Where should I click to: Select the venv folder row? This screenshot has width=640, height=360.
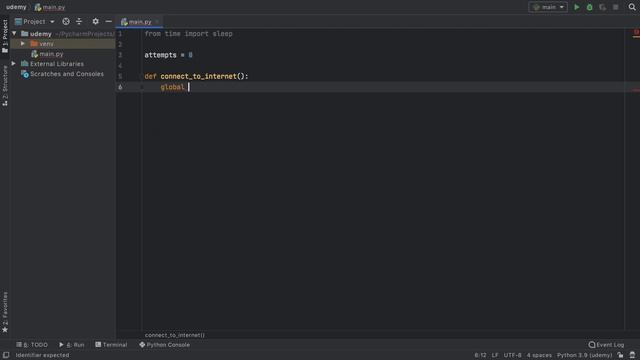click(x=63, y=44)
